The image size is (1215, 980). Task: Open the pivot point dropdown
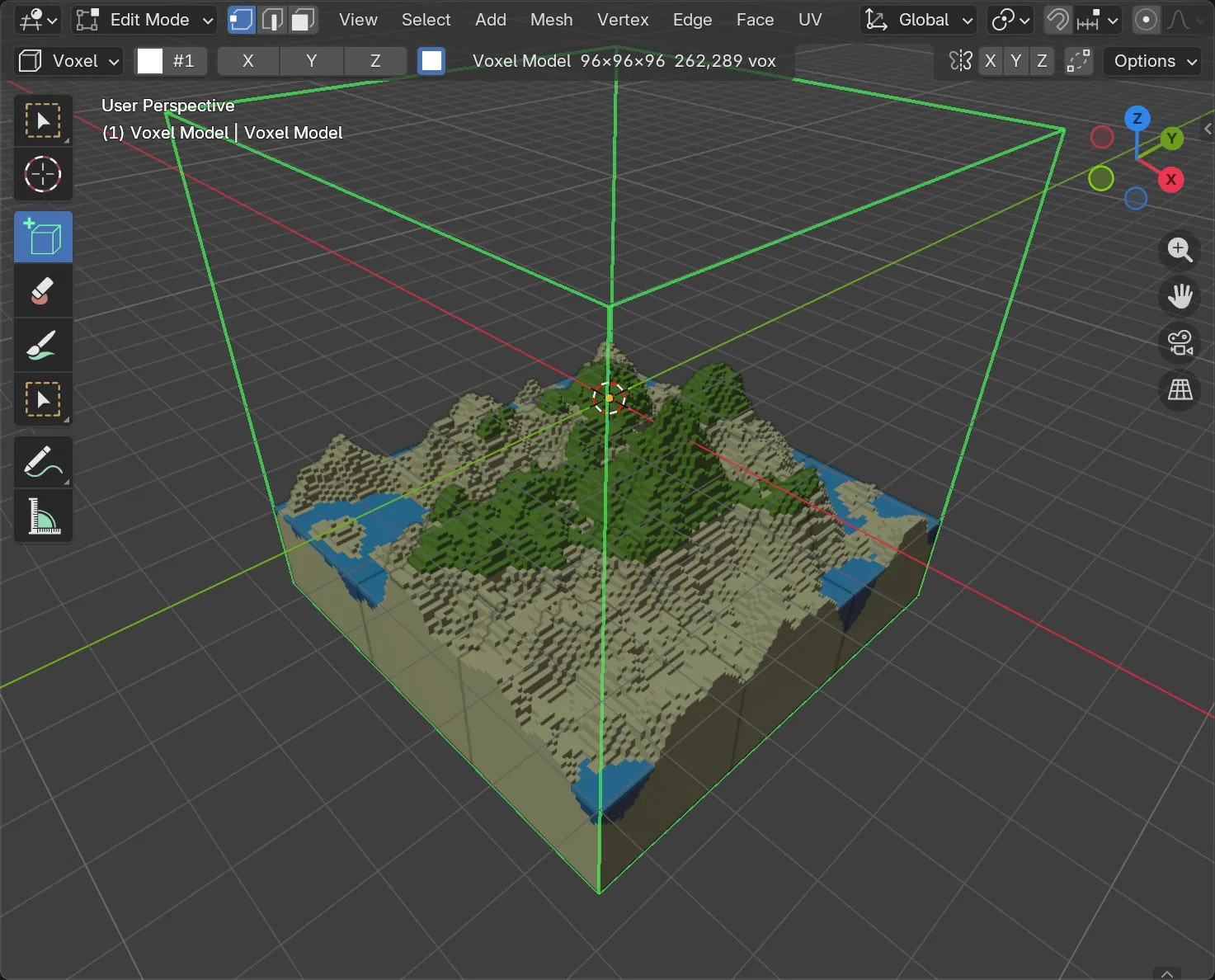point(1010,20)
